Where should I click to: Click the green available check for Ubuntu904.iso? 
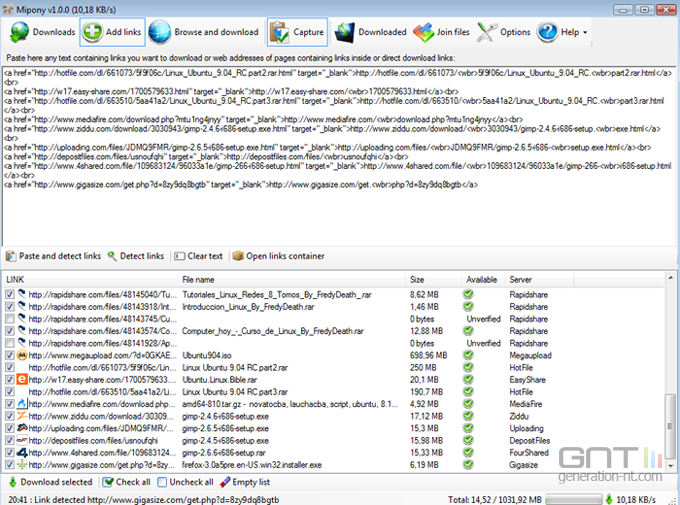[x=468, y=355]
